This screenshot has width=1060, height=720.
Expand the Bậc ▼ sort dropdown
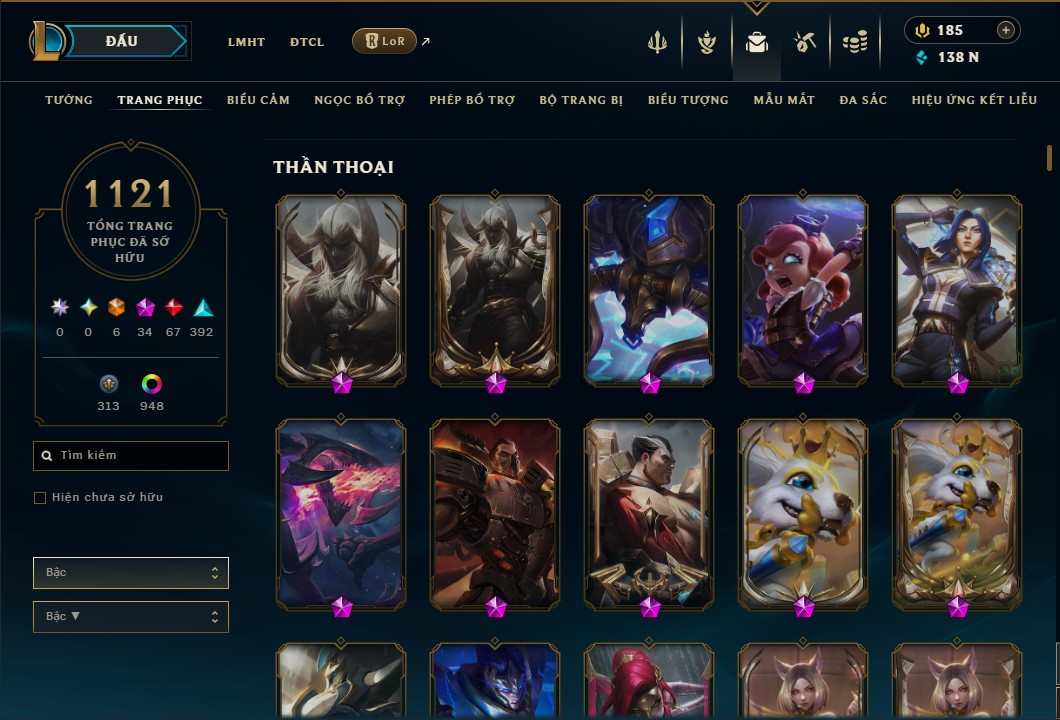click(x=130, y=617)
